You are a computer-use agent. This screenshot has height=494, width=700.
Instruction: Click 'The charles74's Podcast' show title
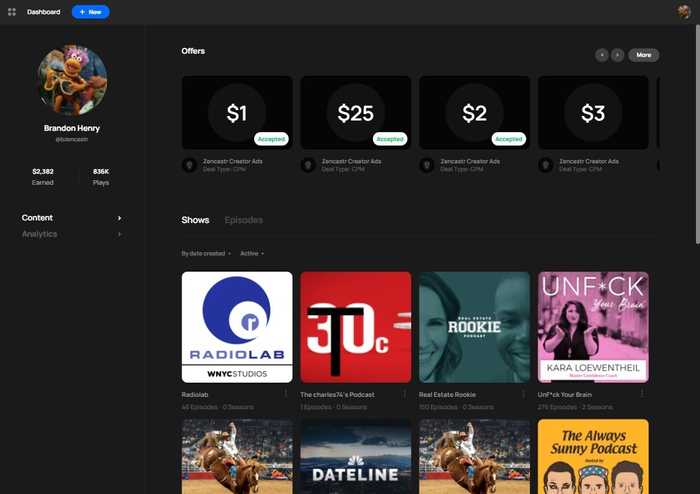click(x=338, y=394)
